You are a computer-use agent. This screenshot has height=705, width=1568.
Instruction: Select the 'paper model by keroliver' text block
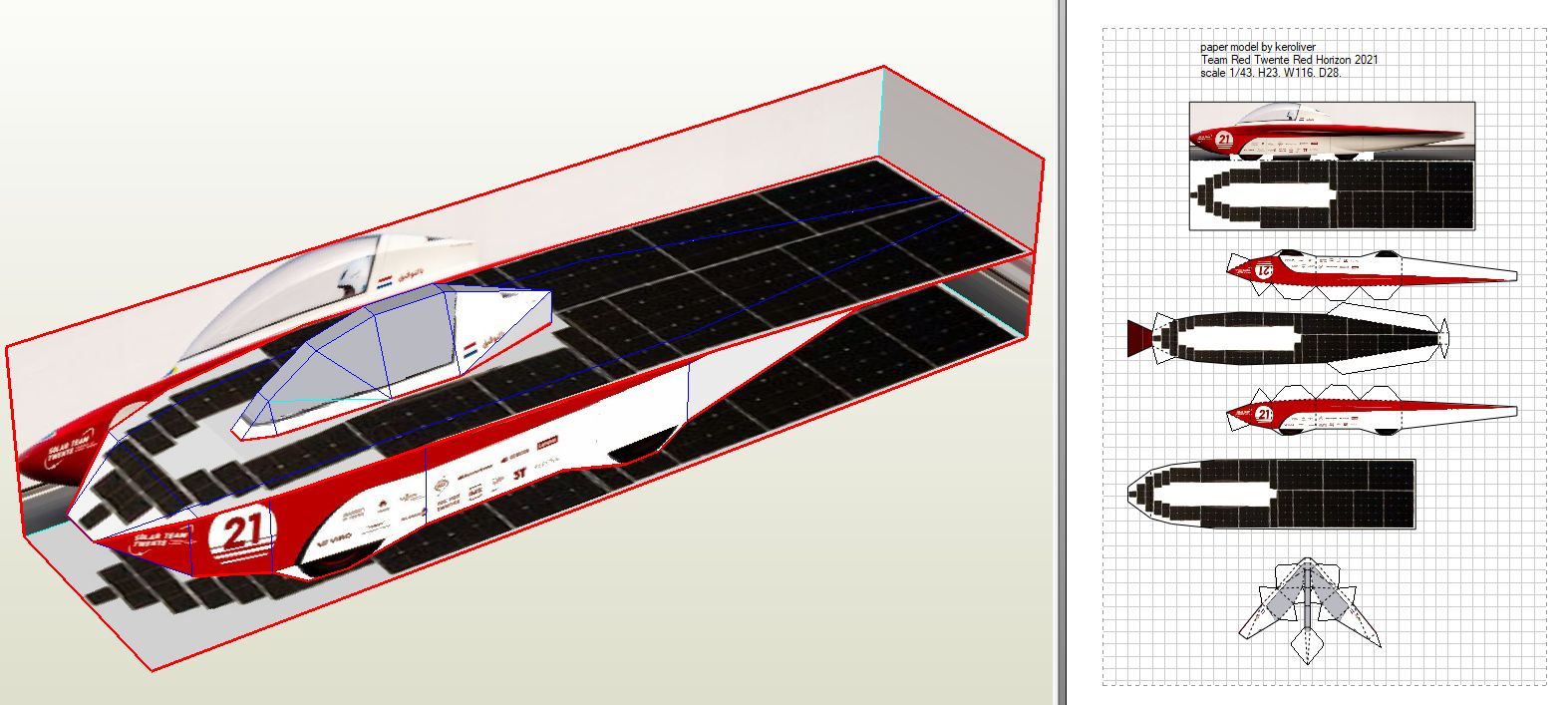(1288, 60)
